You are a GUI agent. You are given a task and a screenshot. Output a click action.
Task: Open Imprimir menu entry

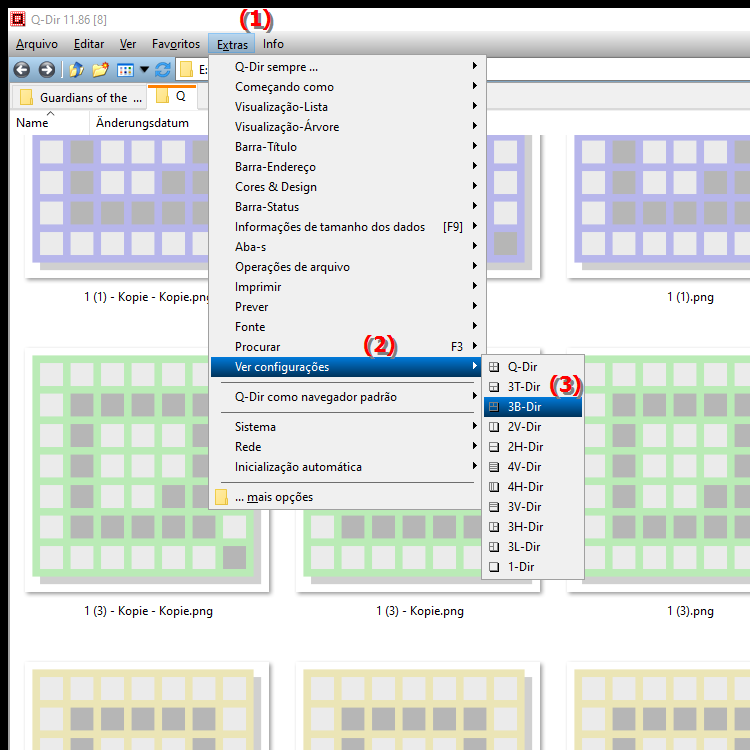pos(347,287)
